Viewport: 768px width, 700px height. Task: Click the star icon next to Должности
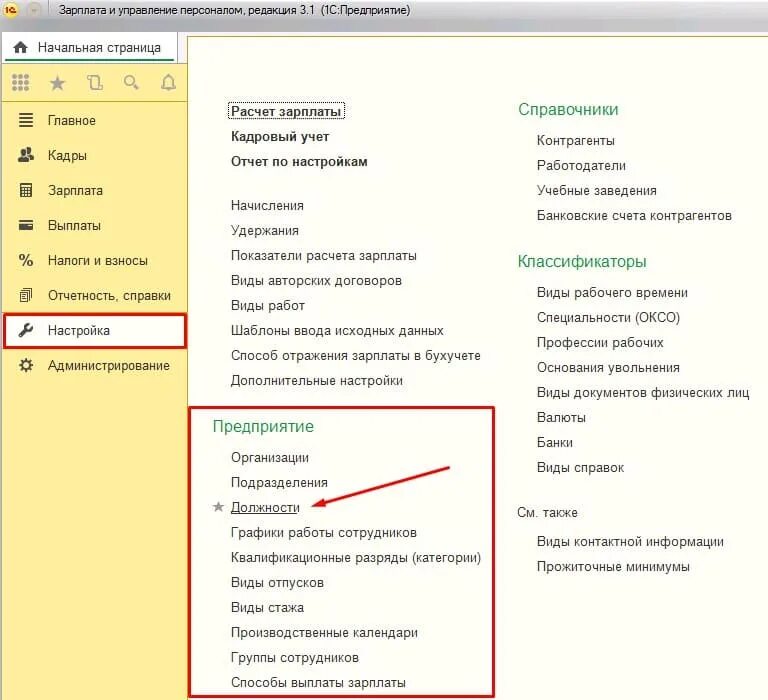coord(218,507)
